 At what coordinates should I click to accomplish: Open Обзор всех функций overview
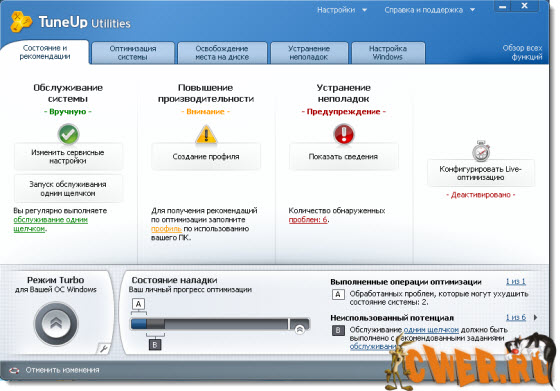(x=522, y=52)
